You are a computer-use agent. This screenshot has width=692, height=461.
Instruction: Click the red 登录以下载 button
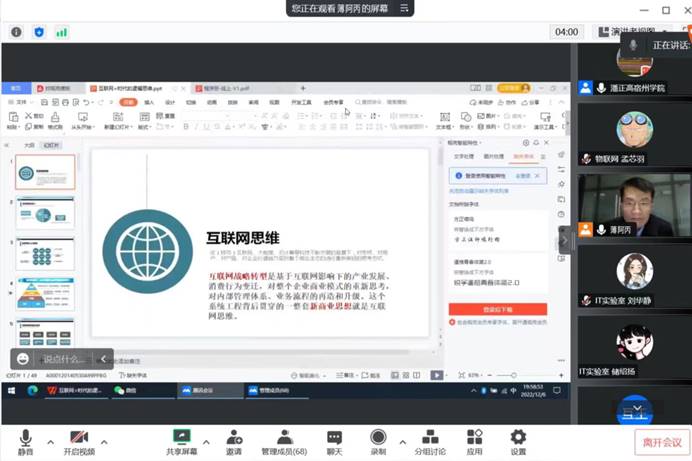tap(497, 310)
